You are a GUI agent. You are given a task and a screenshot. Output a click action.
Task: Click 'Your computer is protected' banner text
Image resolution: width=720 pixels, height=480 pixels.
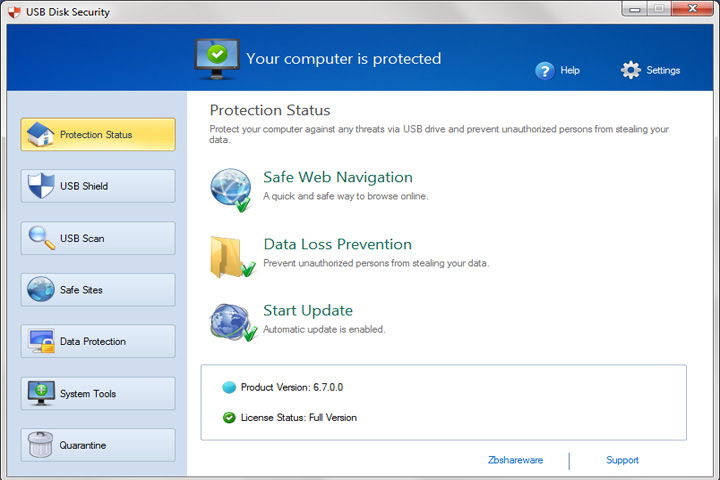coord(343,59)
